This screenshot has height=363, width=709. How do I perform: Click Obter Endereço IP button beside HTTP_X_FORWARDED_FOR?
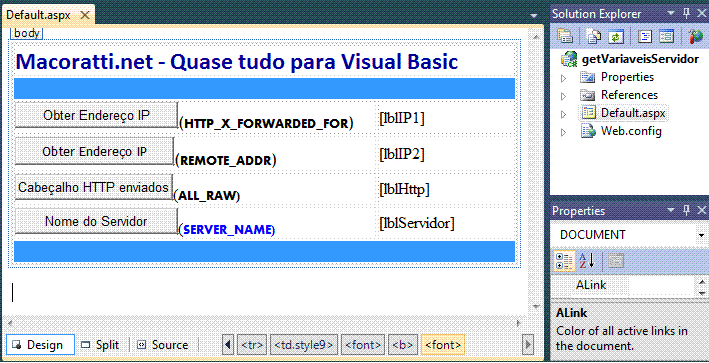[96, 115]
